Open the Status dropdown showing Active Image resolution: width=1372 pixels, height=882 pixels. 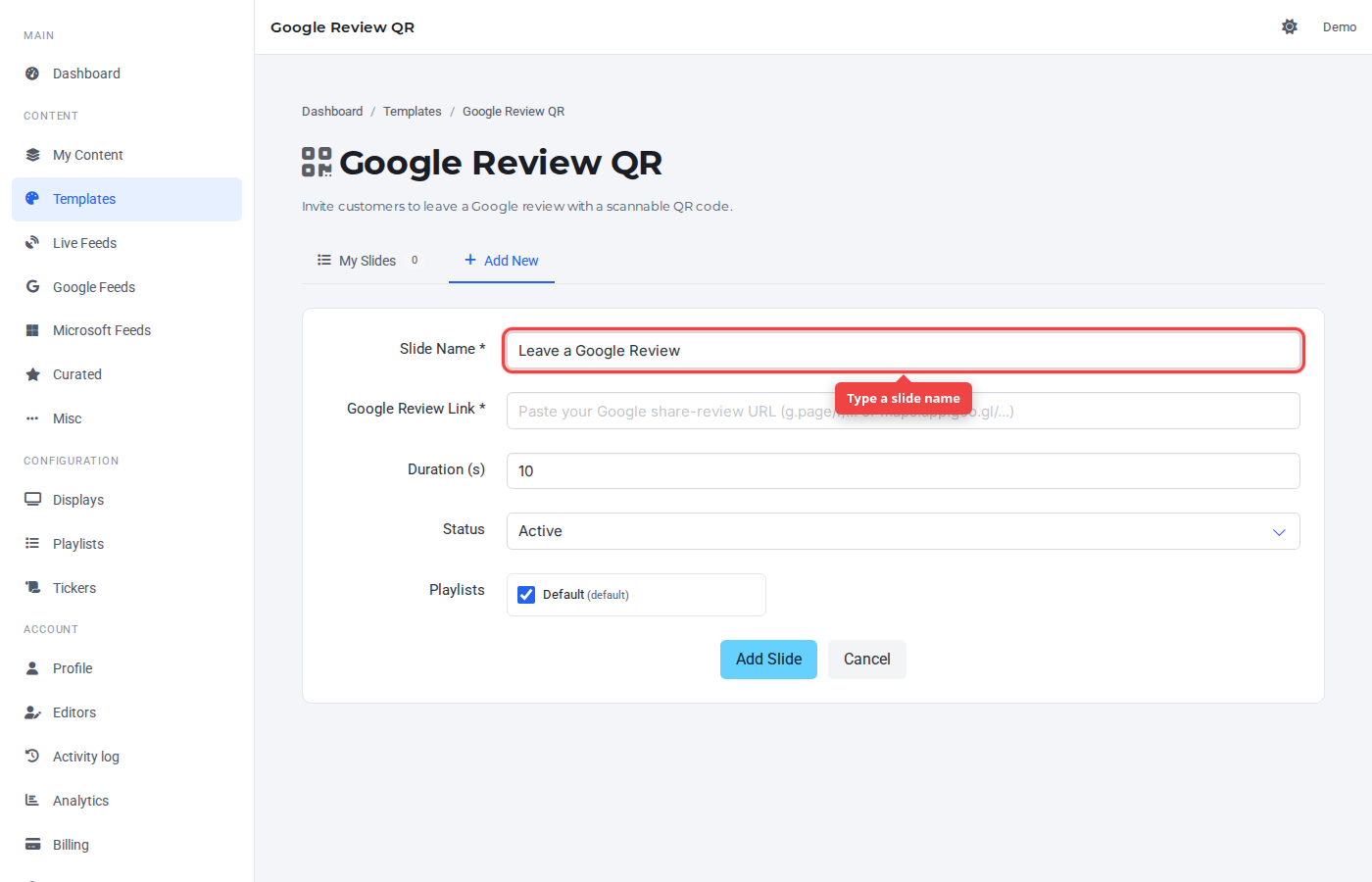pyautogui.click(x=903, y=531)
